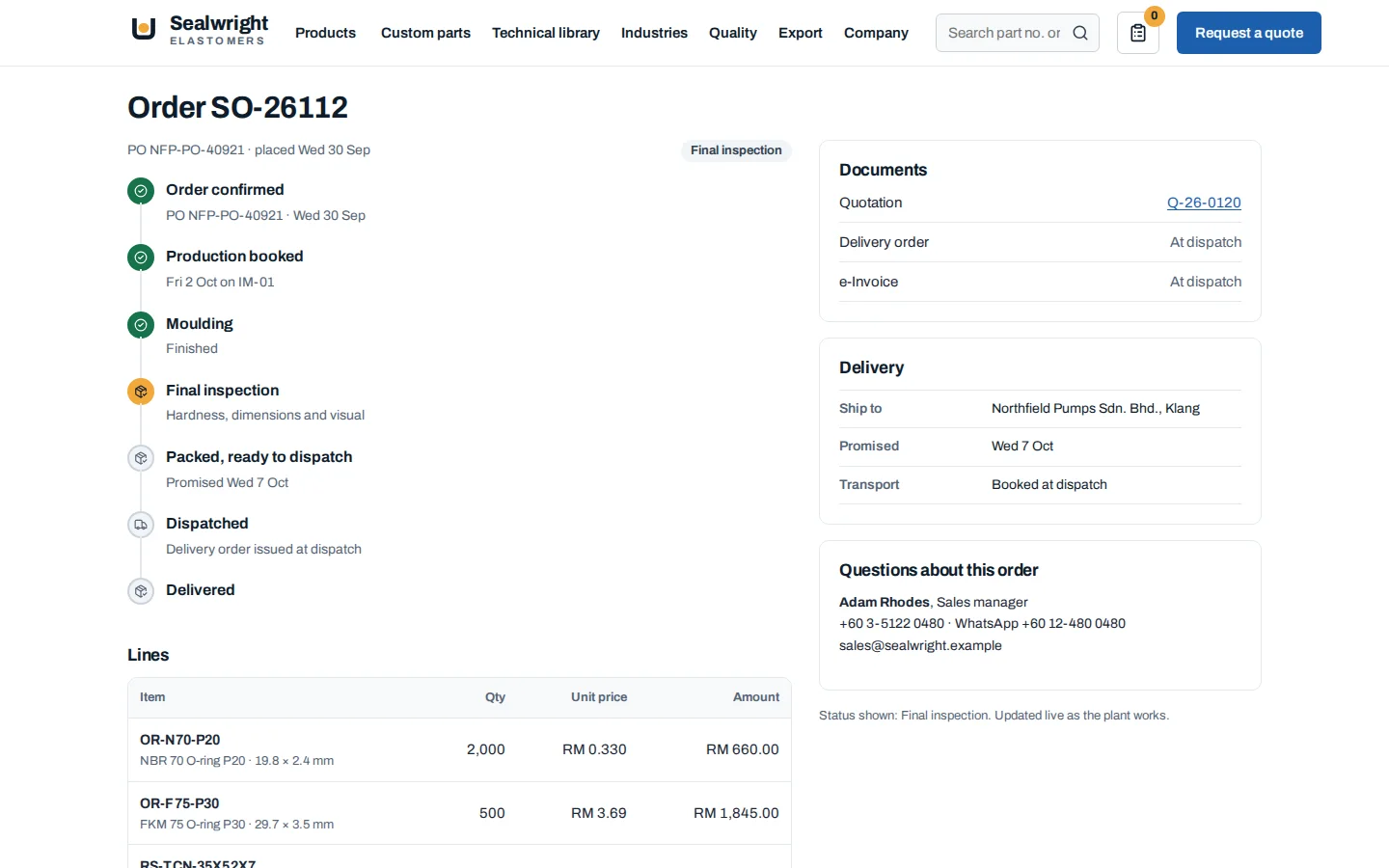Open the Custom parts menu
The height and width of the screenshot is (868, 1389).
pyautogui.click(x=425, y=33)
